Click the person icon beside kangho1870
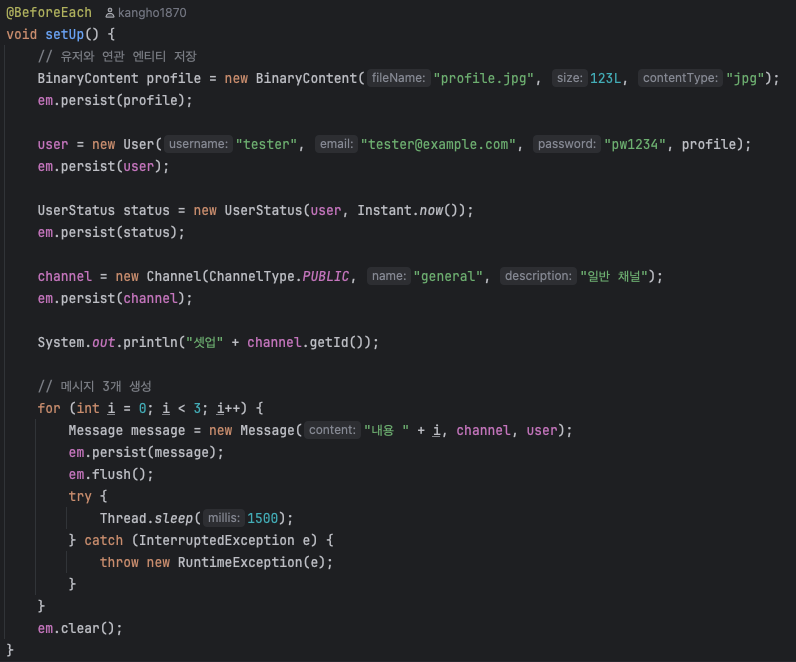The image size is (796, 662). point(109,13)
